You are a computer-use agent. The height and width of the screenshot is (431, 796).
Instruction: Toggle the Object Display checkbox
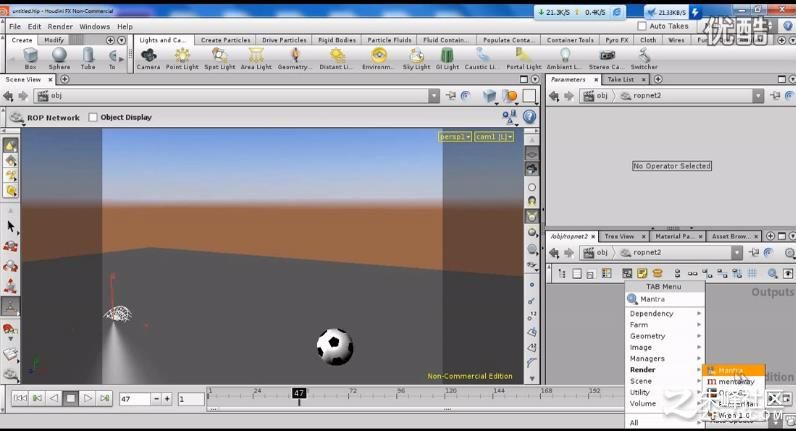(x=93, y=117)
